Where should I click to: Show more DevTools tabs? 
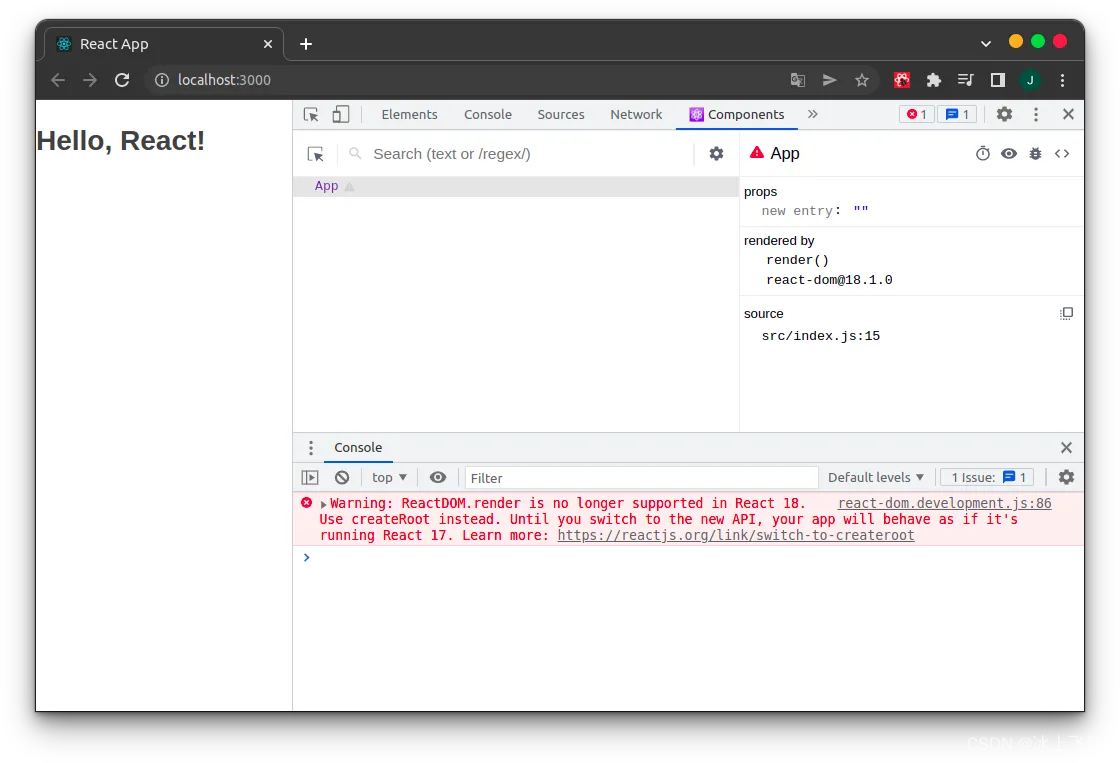pos(812,114)
